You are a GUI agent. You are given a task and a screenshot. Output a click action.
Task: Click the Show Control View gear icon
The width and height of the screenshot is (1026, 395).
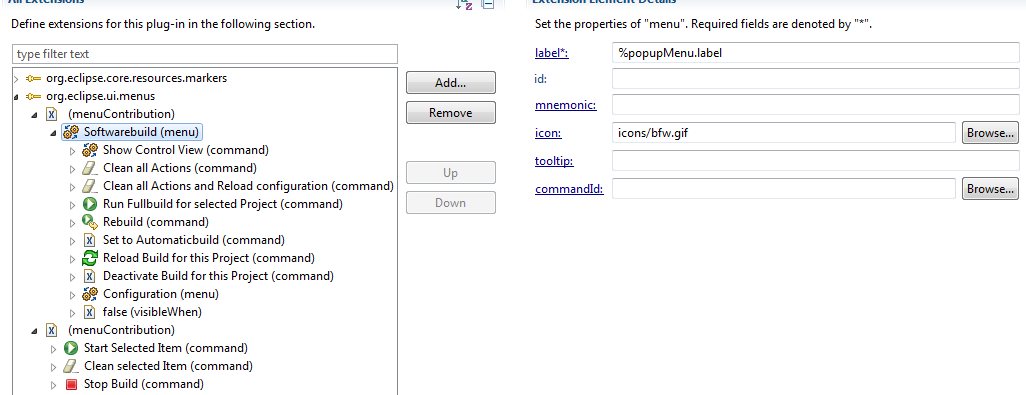(x=90, y=150)
